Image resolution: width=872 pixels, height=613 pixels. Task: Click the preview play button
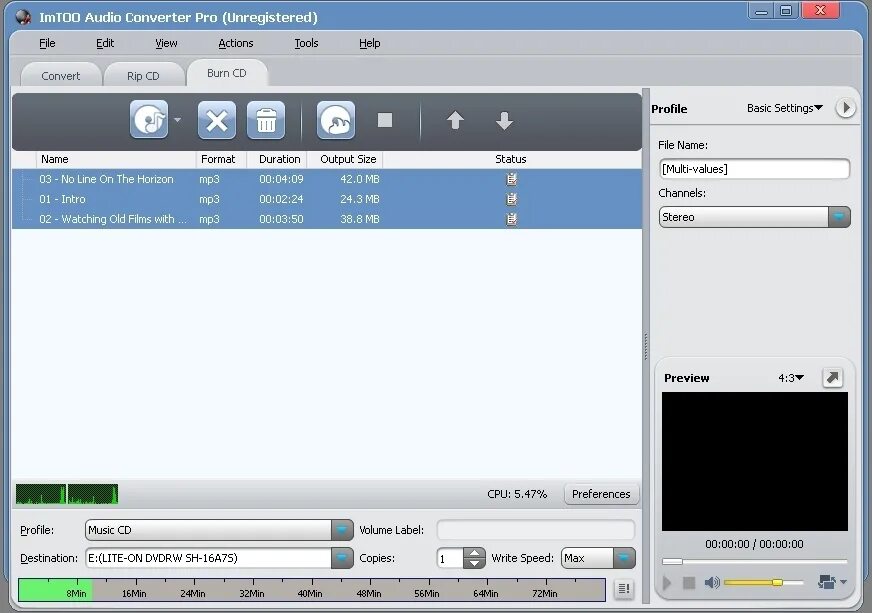click(667, 582)
